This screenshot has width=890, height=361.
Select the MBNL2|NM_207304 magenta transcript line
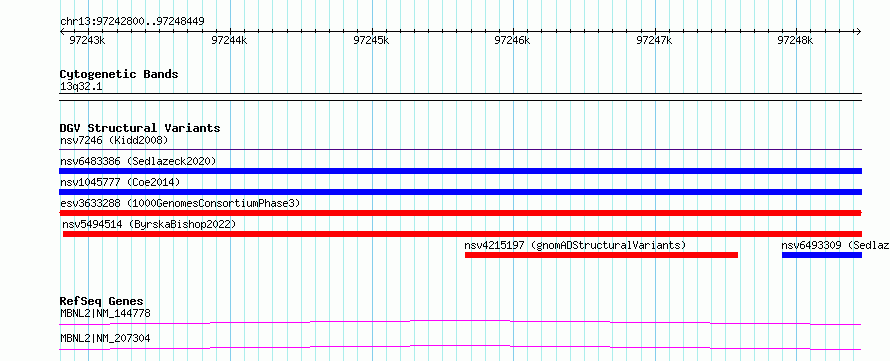tap(461, 347)
